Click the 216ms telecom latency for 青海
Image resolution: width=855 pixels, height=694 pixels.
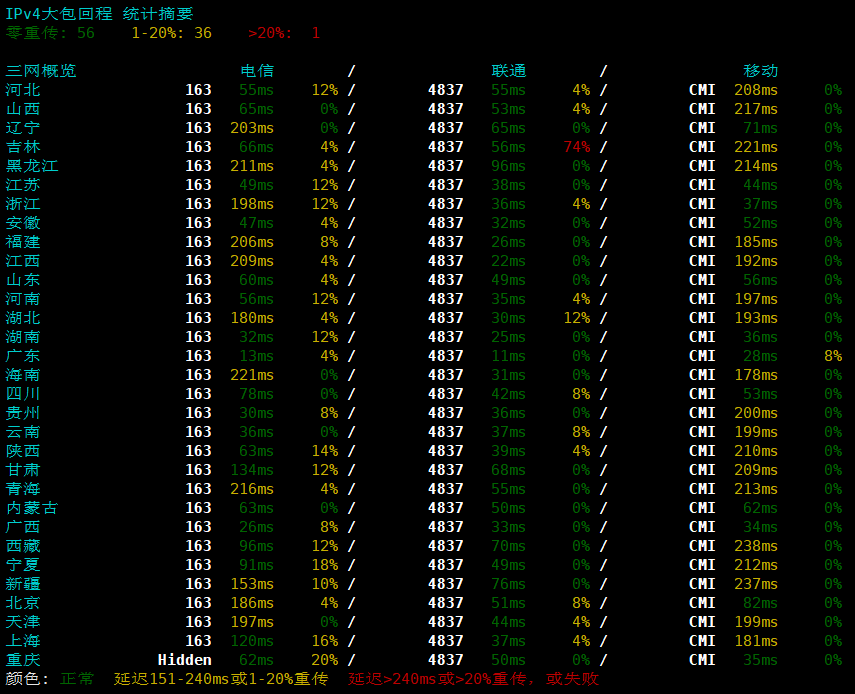pos(252,489)
